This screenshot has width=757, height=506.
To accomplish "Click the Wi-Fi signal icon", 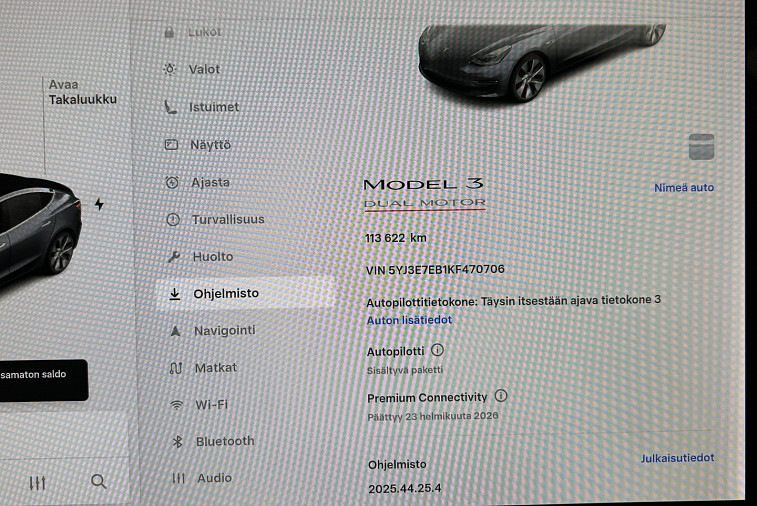I will coord(176,405).
